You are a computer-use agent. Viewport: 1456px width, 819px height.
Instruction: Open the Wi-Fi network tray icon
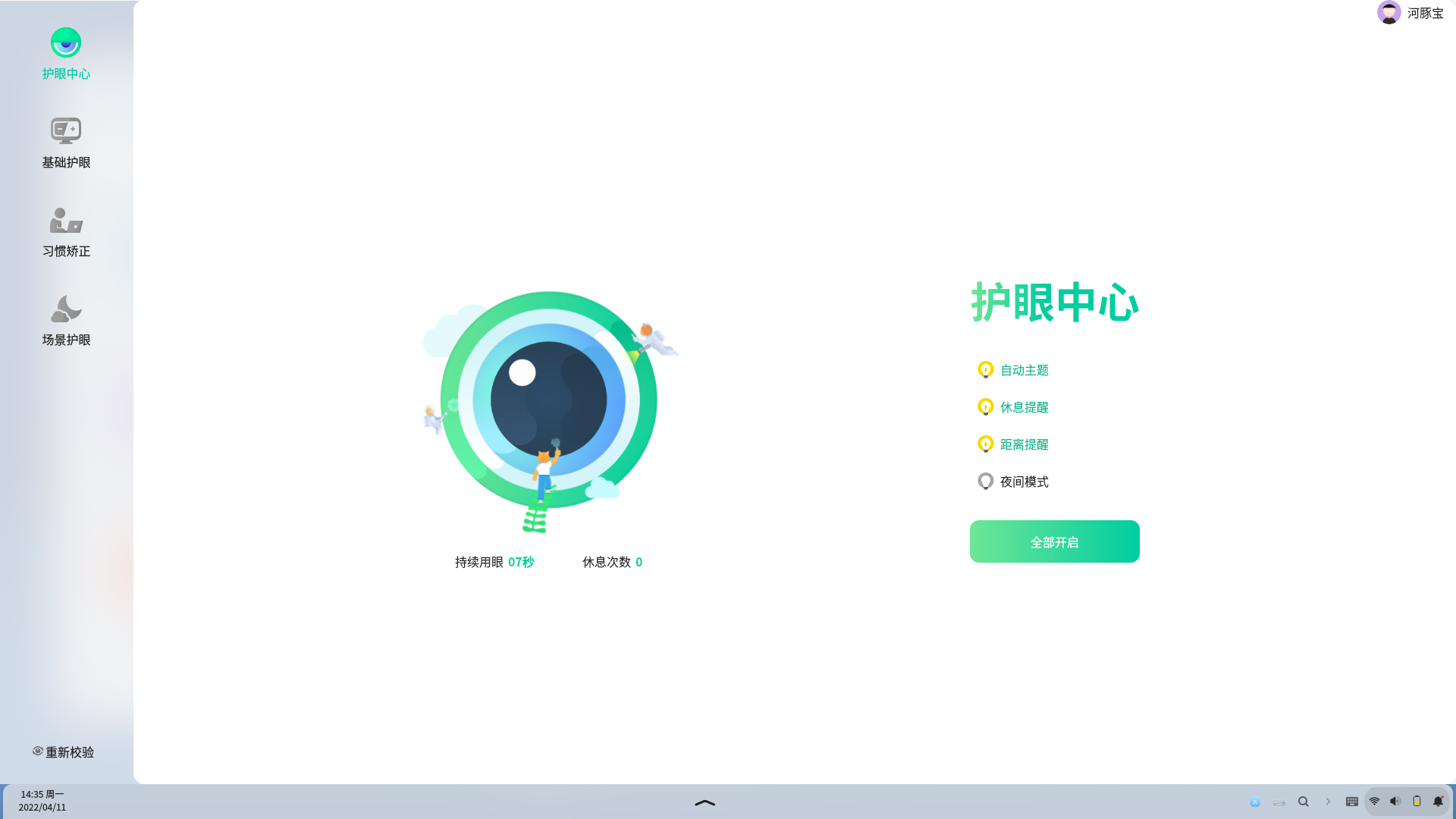pyautogui.click(x=1374, y=802)
